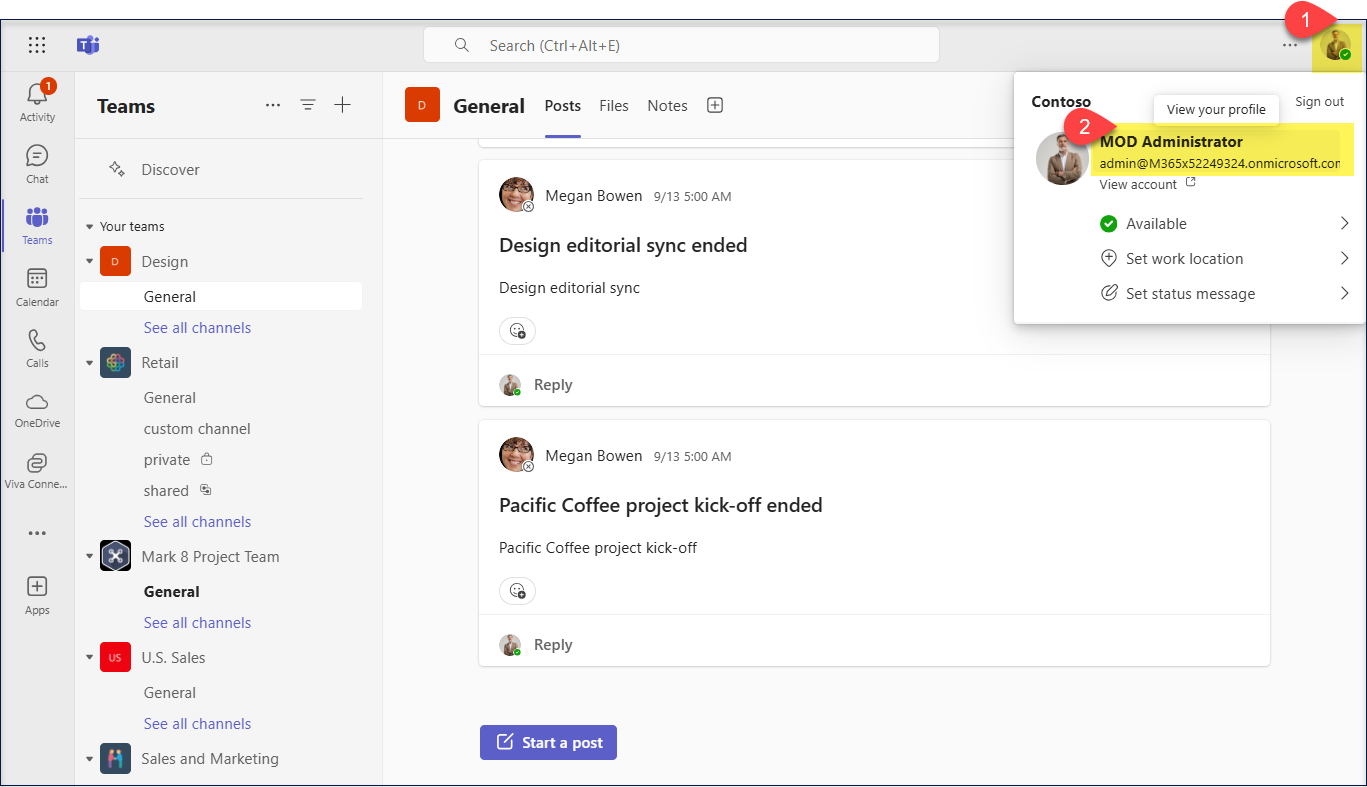Expand the Available status options
Screen dimensions: 1367x787
coord(1344,224)
